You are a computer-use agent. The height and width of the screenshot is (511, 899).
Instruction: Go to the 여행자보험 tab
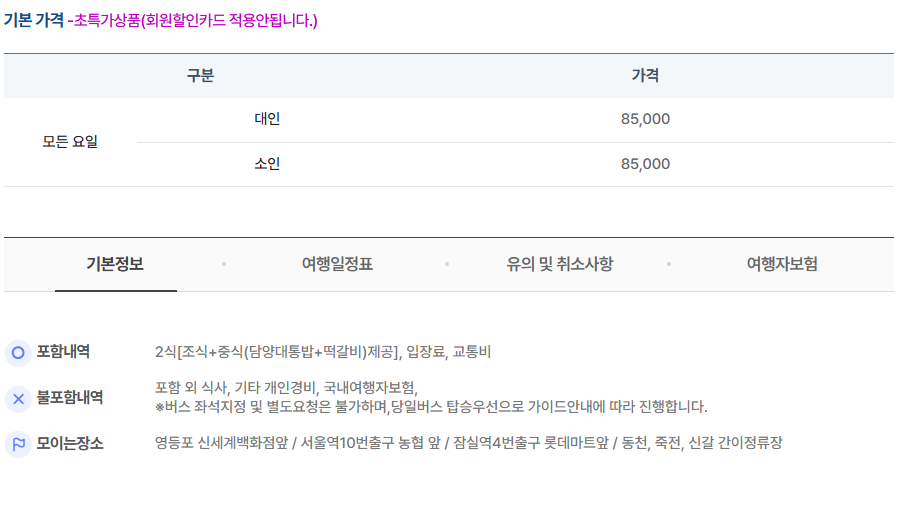782,265
